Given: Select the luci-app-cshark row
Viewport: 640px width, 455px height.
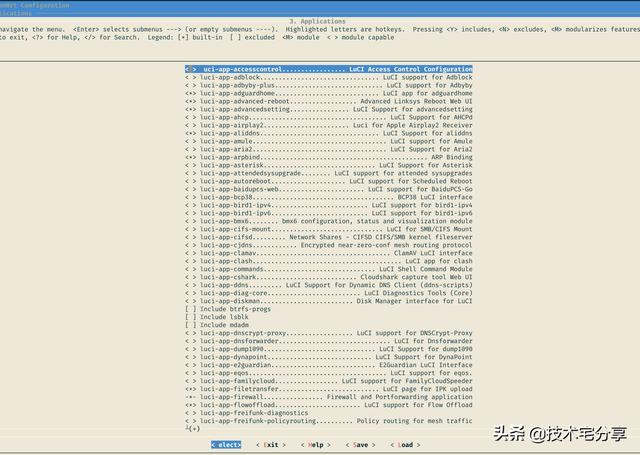Looking at the screenshot, I should point(329,277).
